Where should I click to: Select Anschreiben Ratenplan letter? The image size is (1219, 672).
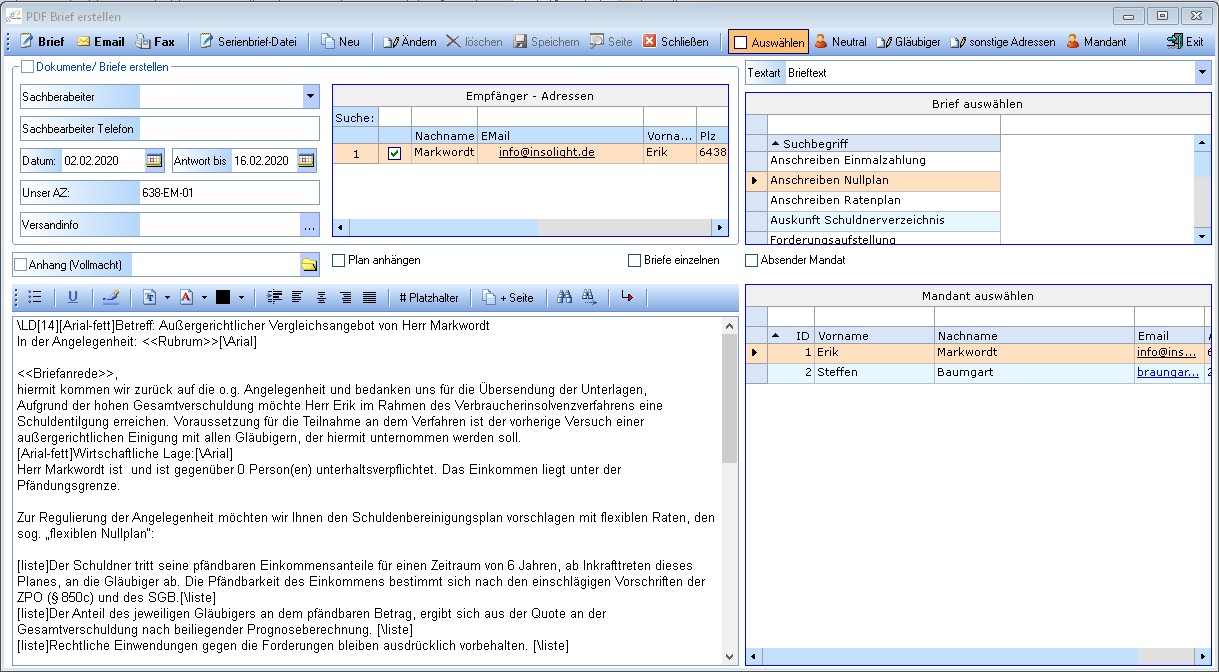884,200
